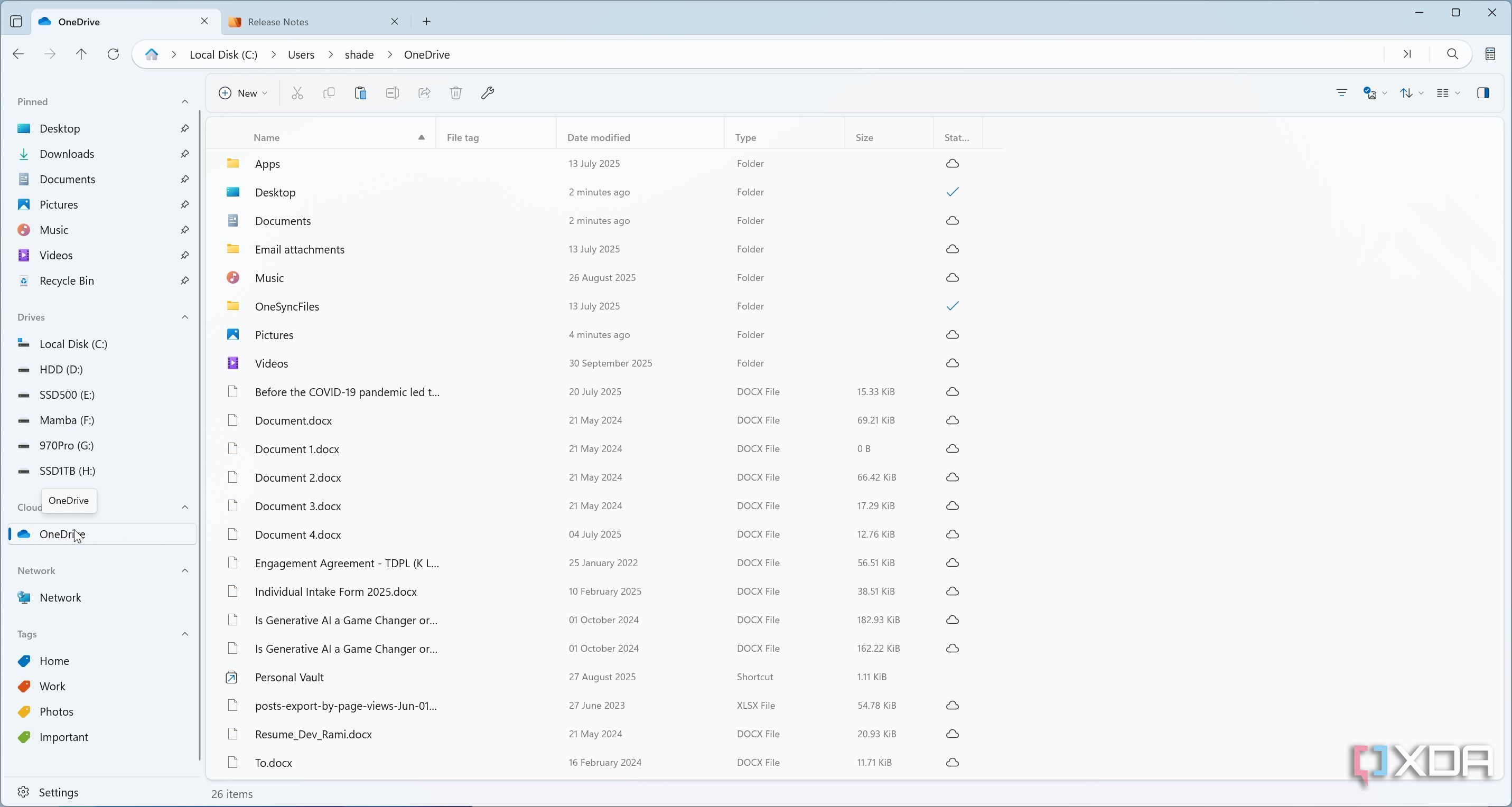Collapse the Network sidebar section
This screenshot has height=807, width=1512.
point(184,570)
